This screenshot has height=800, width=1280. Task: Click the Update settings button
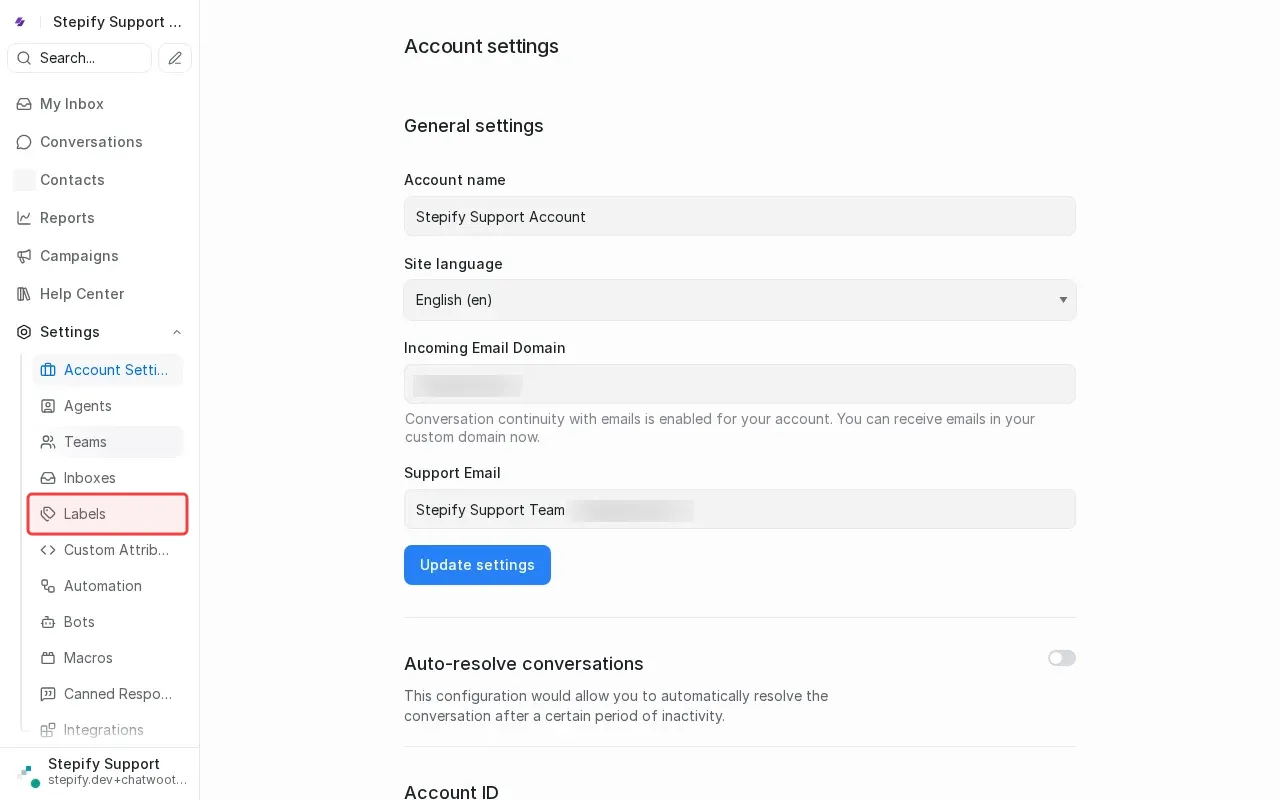pyautogui.click(x=477, y=565)
